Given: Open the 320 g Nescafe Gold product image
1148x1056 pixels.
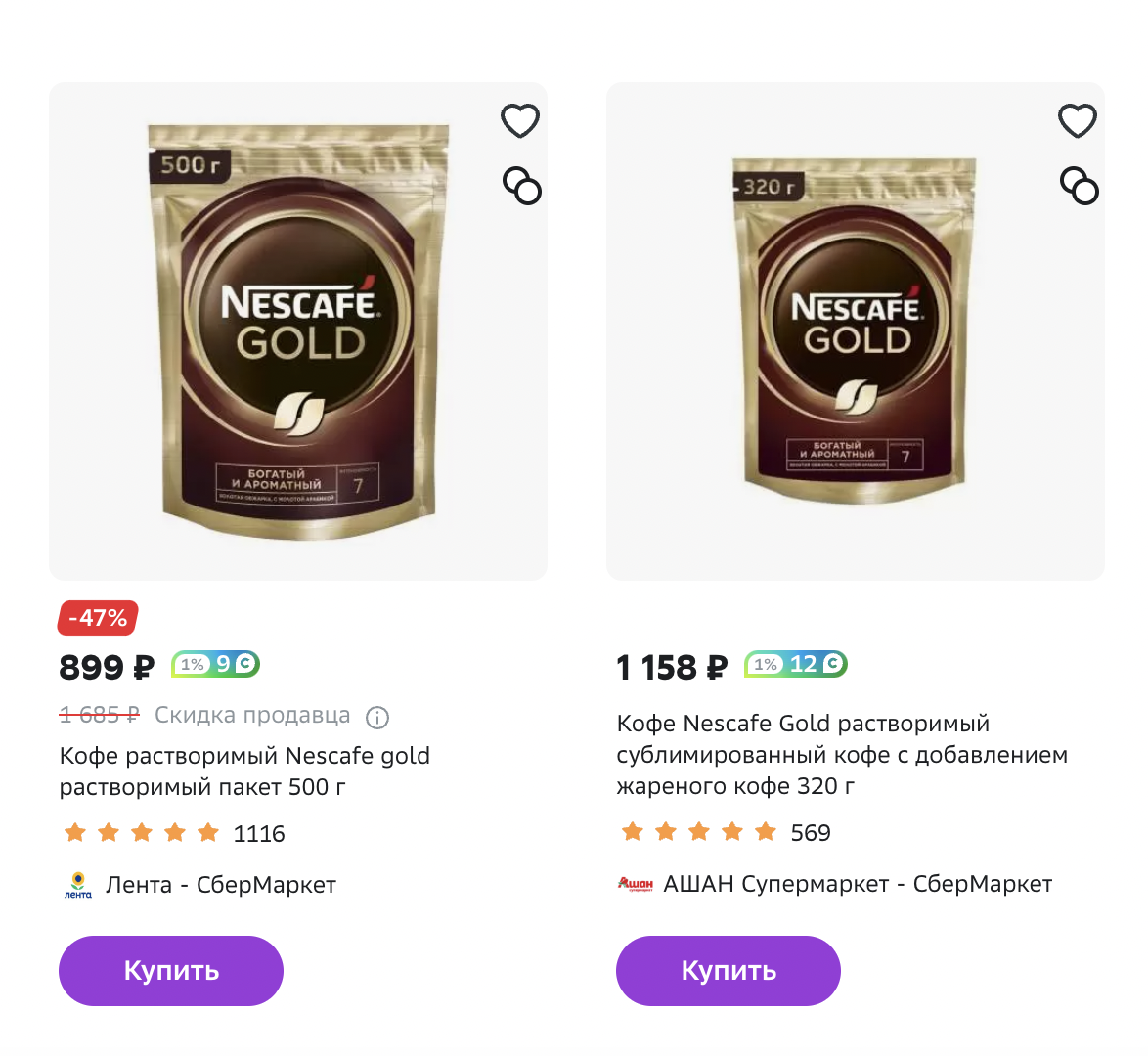Looking at the screenshot, I should 856,331.
